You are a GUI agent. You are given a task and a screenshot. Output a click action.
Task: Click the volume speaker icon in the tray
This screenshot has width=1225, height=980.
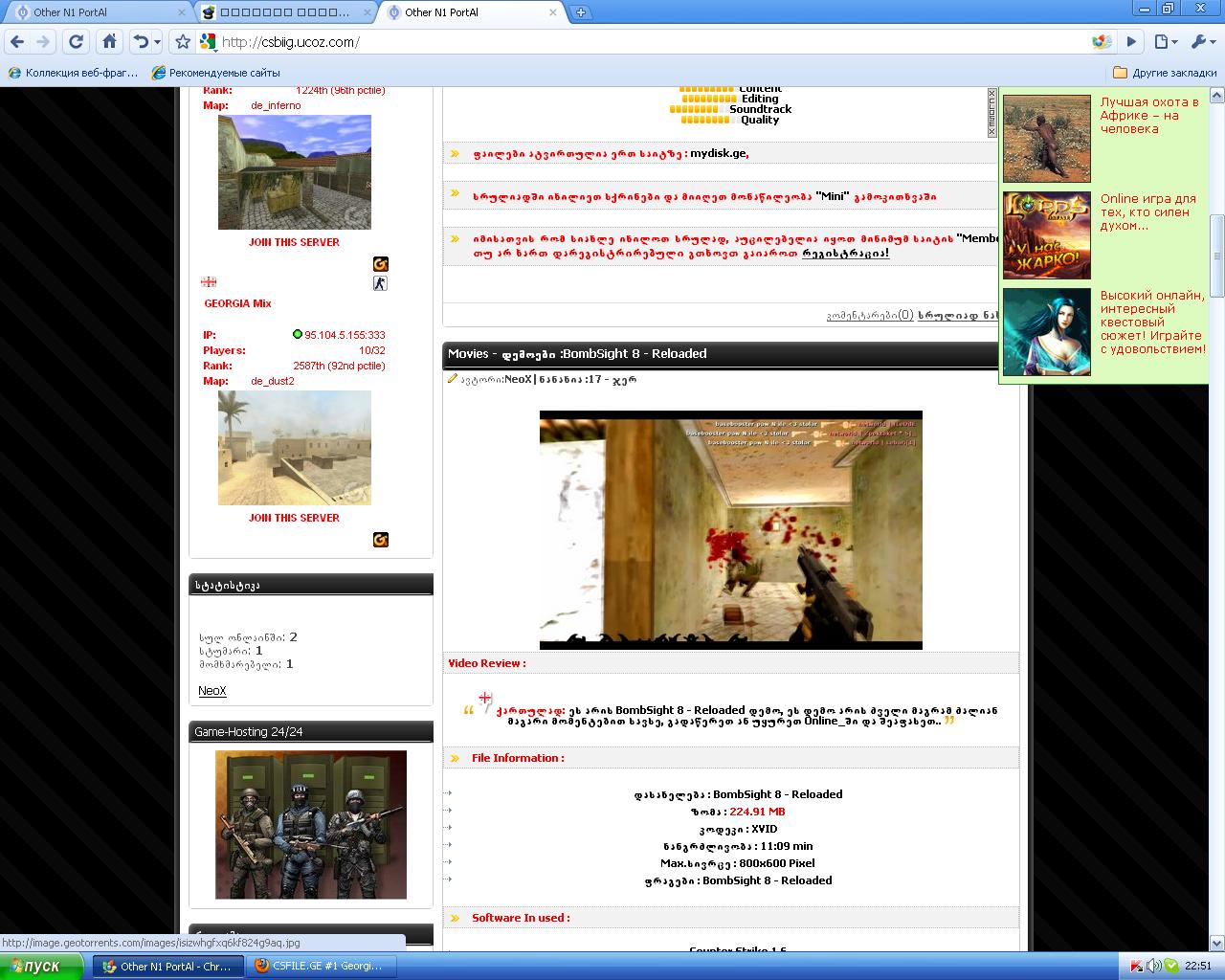[x=1154, y=967]
